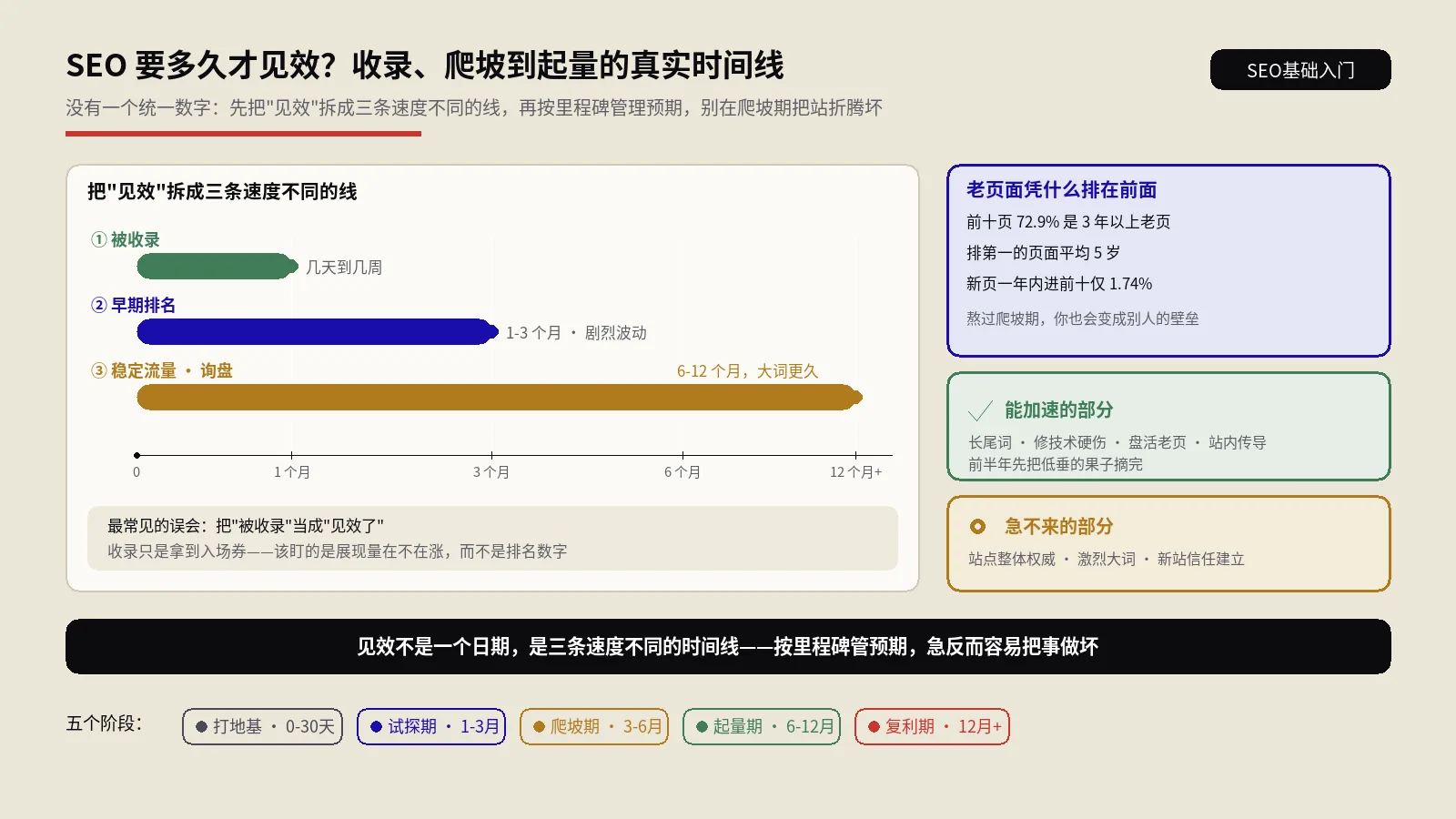
Task: Click the line 前十页 72.9% 是 3 年以上老页
Action: [1068, 221]
